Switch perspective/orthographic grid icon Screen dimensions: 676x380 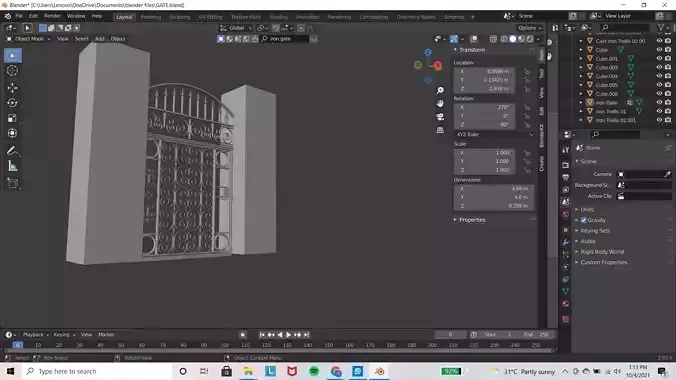coord(440,130)
